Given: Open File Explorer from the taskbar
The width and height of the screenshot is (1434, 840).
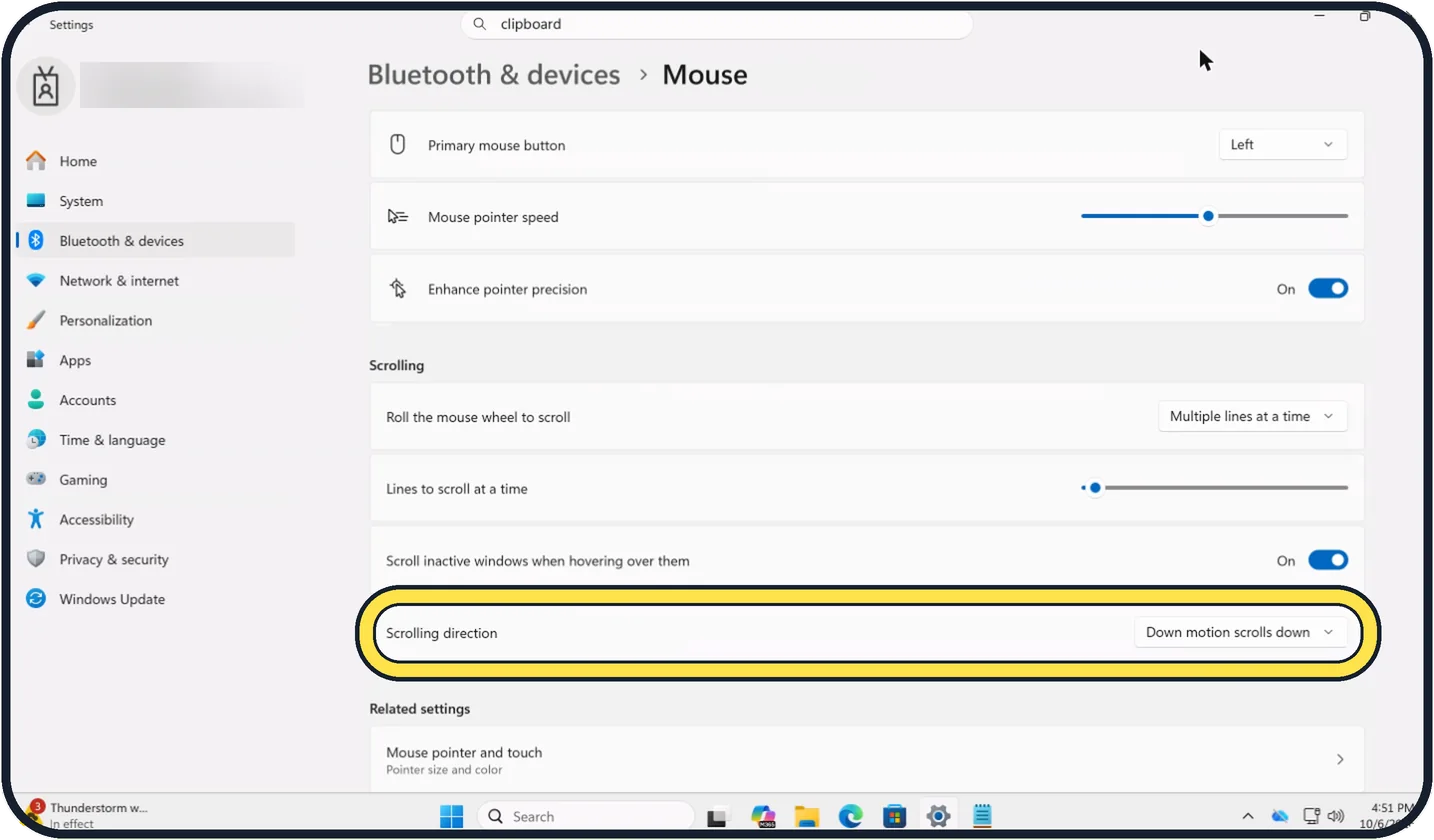Looking at the screenshot, I should pyautogui.click(x=807, y=816).
